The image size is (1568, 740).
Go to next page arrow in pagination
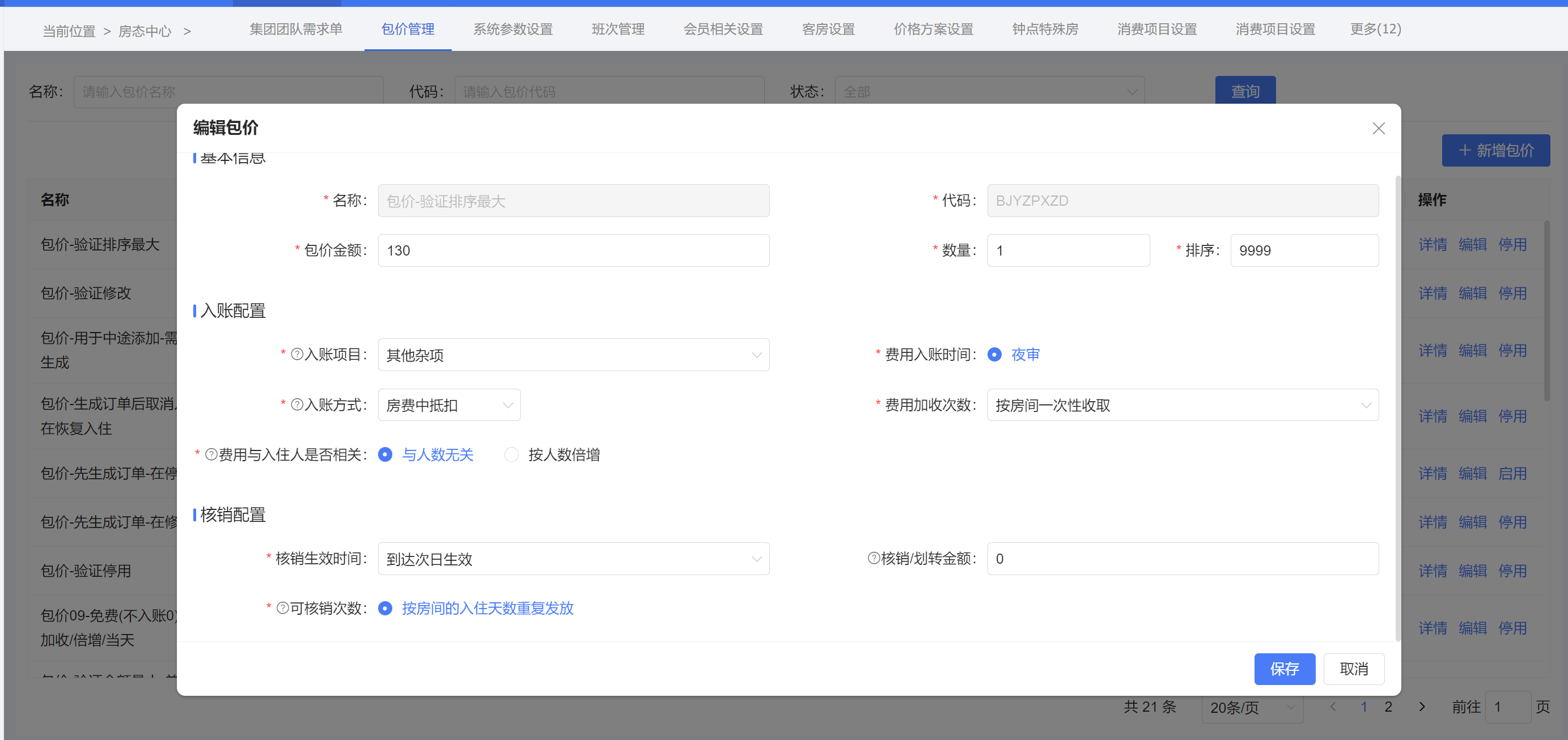tap(1422, 707)
